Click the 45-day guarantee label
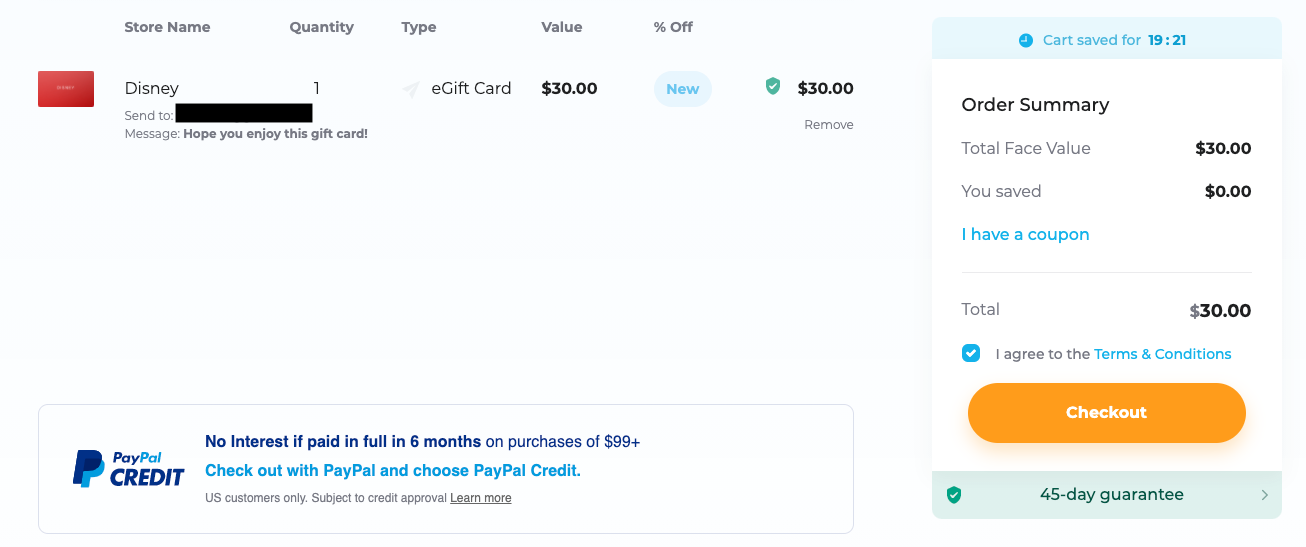Viewport: 1306px width, 547px height. pyautogui.click(x=1111, y=494)
